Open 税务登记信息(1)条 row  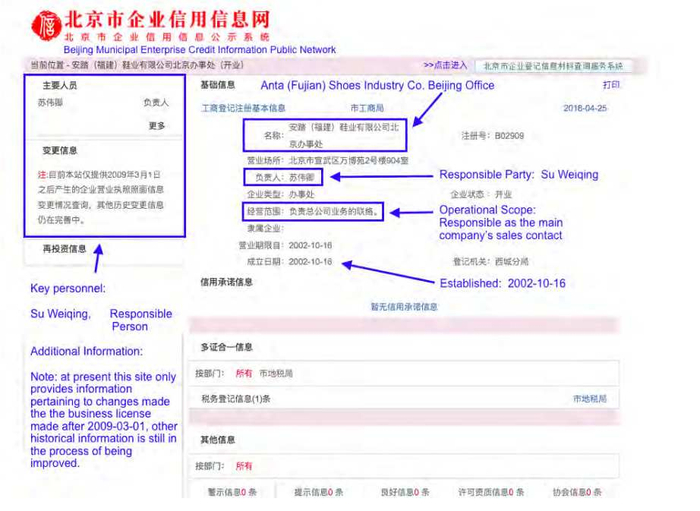404,399
